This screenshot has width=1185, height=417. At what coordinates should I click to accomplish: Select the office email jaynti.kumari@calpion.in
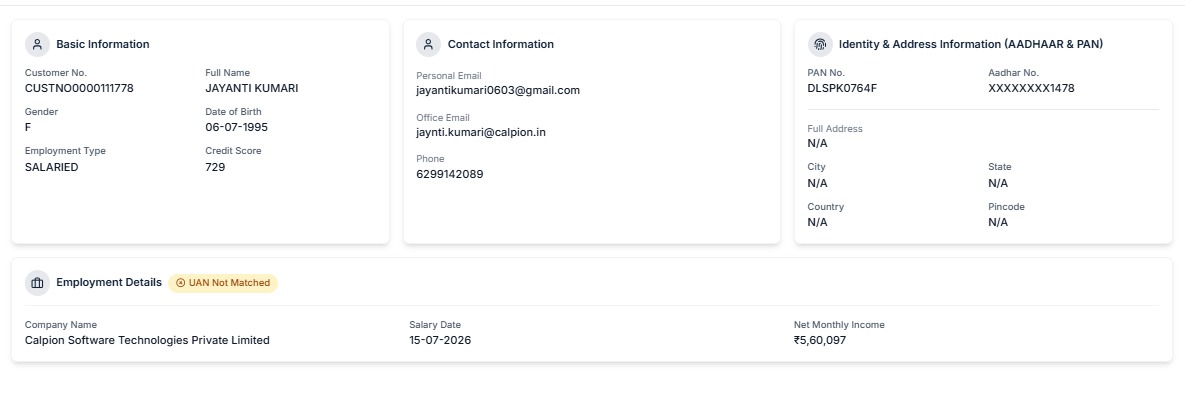[x=481, y=132]
